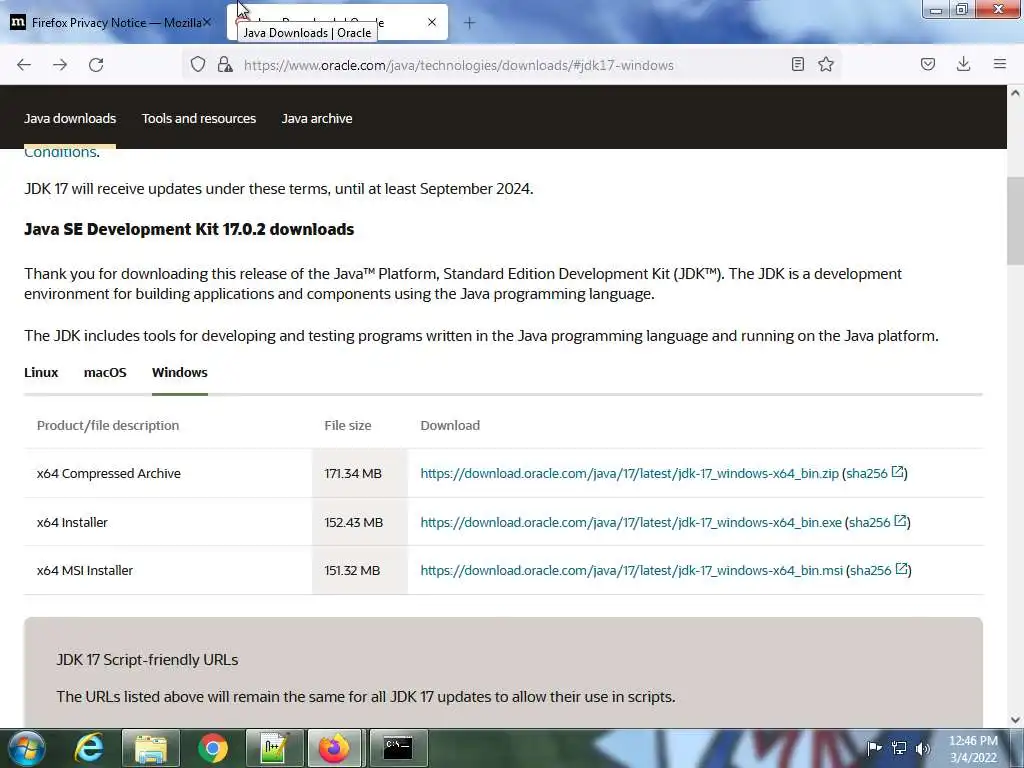
Task: Open Notepad++ from the taskbar
Action: point(274,748)
